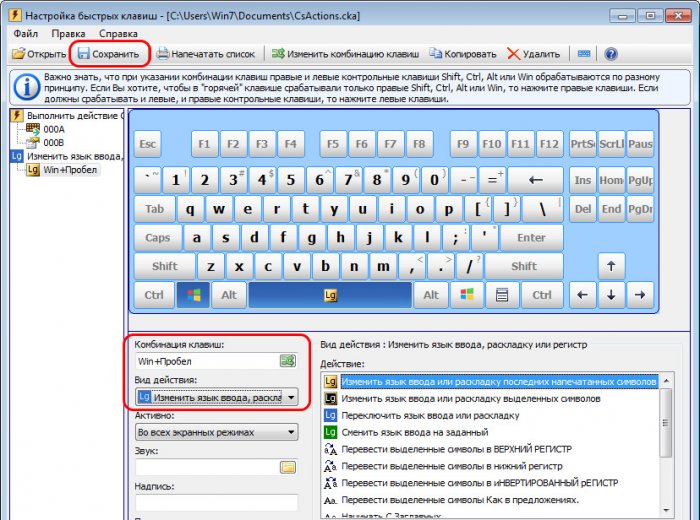
Task: Click the Ins key on virtual keyboard
Action: 583,180
